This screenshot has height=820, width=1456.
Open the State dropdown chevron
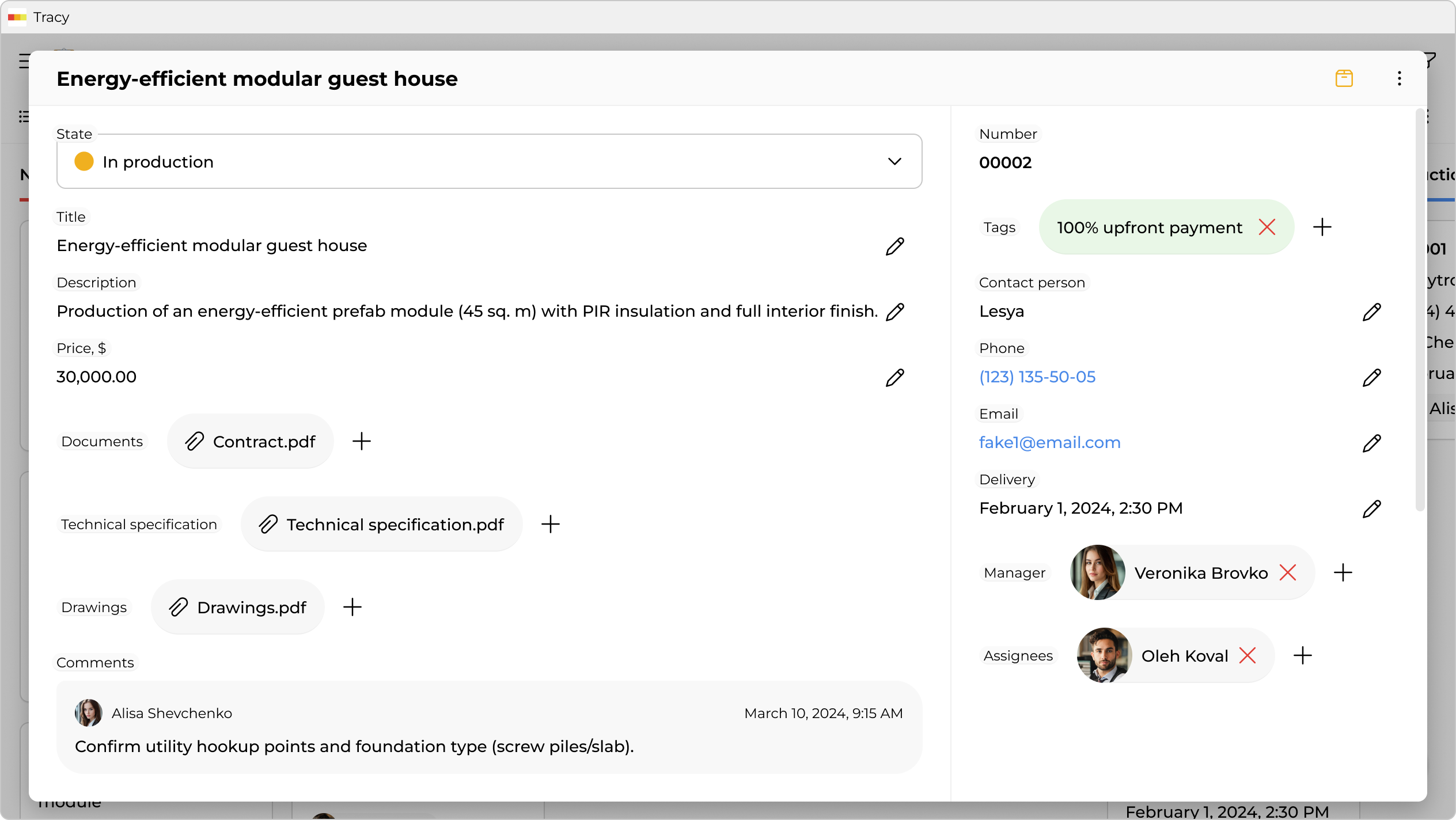click(x=894, y=162)
